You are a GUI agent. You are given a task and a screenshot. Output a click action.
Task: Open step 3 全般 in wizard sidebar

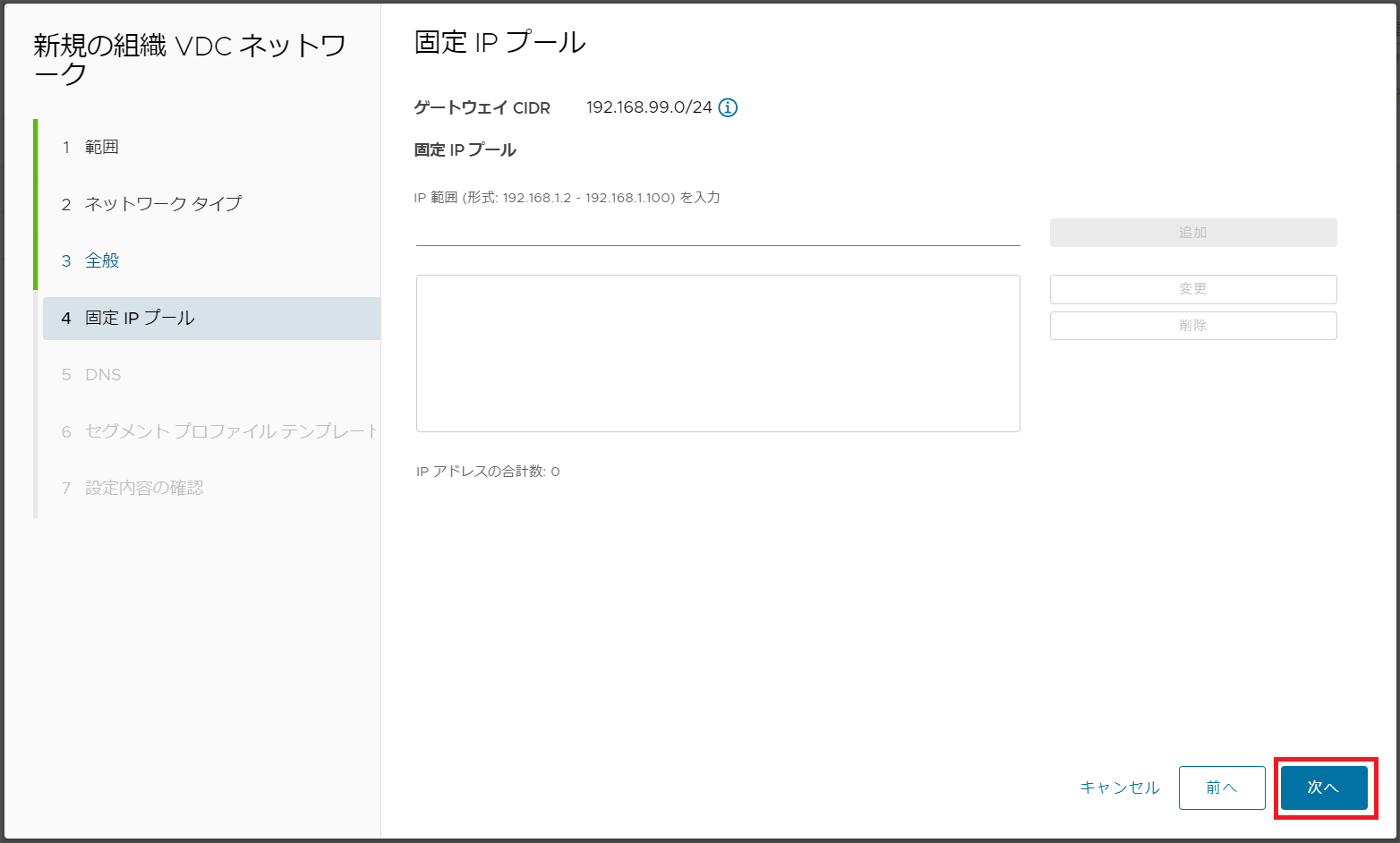(100, 260)
